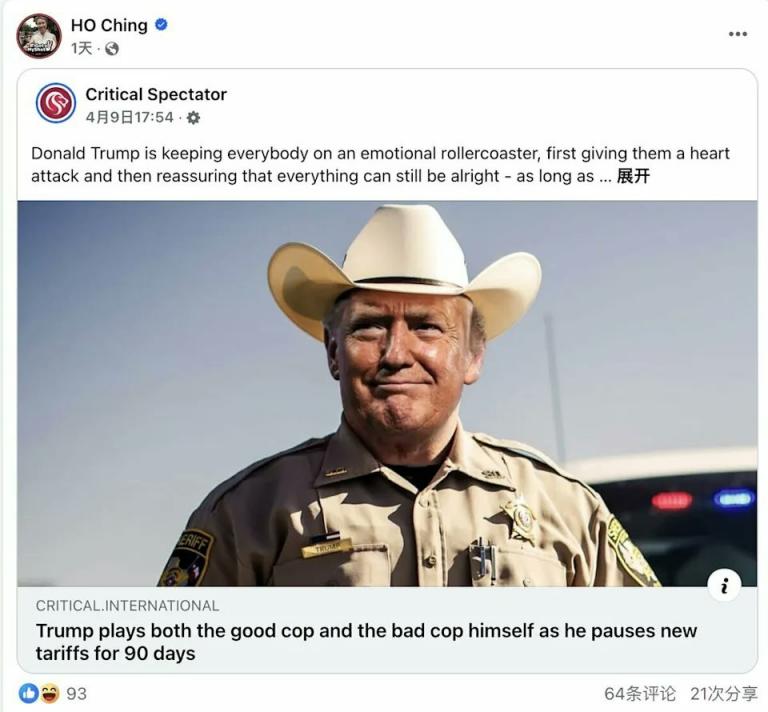Click the 4月9日17:54 shared post timestamp

click(129, 117)
